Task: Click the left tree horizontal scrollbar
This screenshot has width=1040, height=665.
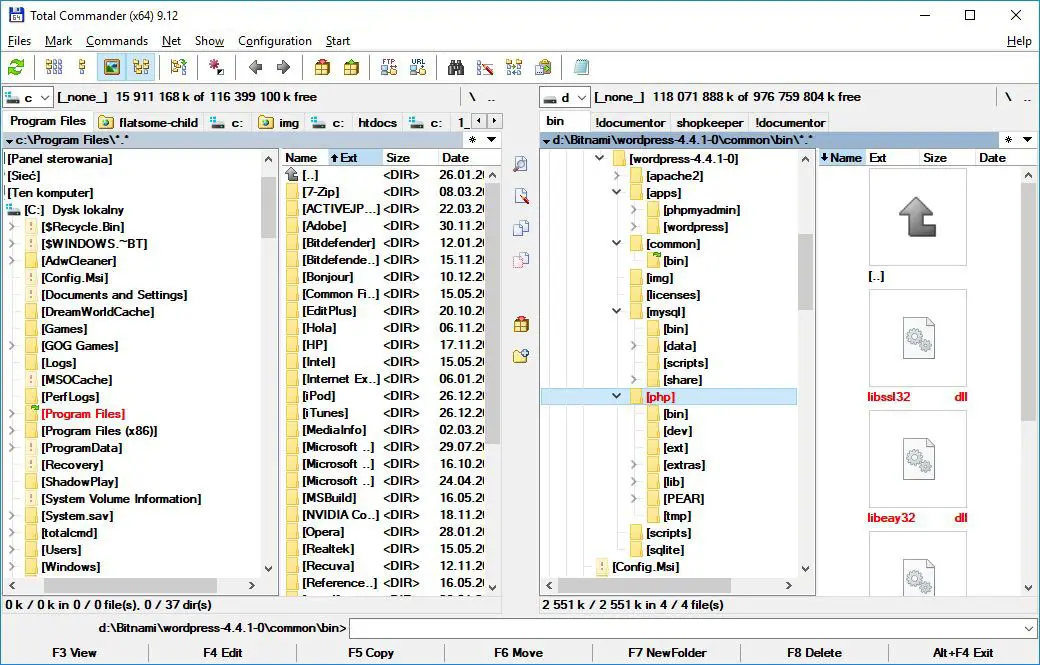Action: click(131, 585)
